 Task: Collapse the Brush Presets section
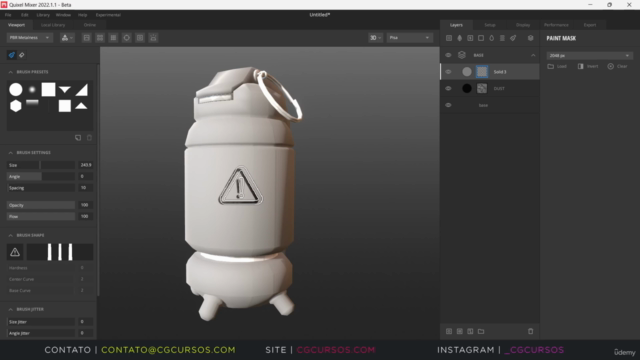click(11, 72)
